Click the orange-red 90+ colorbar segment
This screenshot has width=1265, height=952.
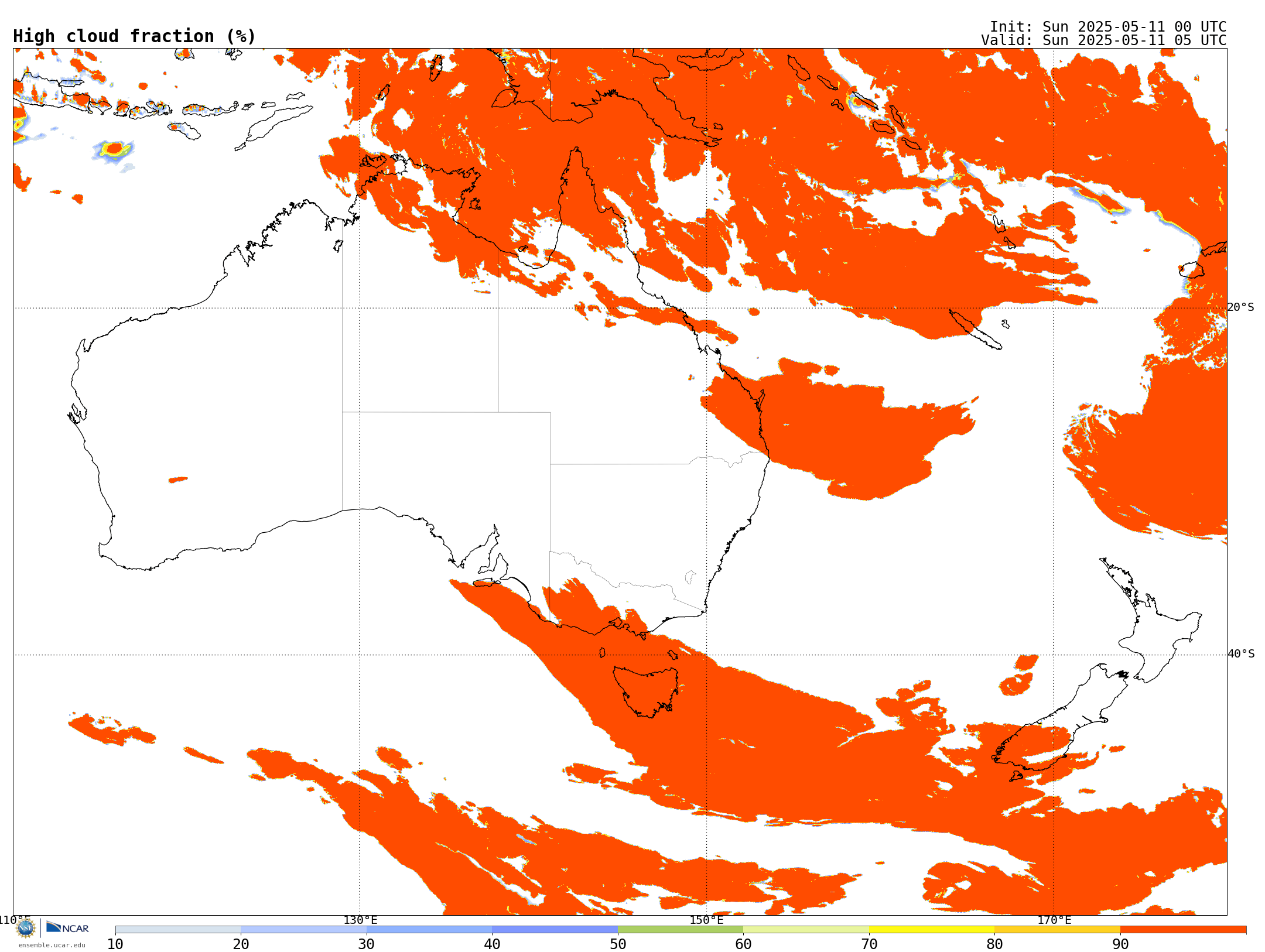pyautogui.click(x=1183, y=930)
